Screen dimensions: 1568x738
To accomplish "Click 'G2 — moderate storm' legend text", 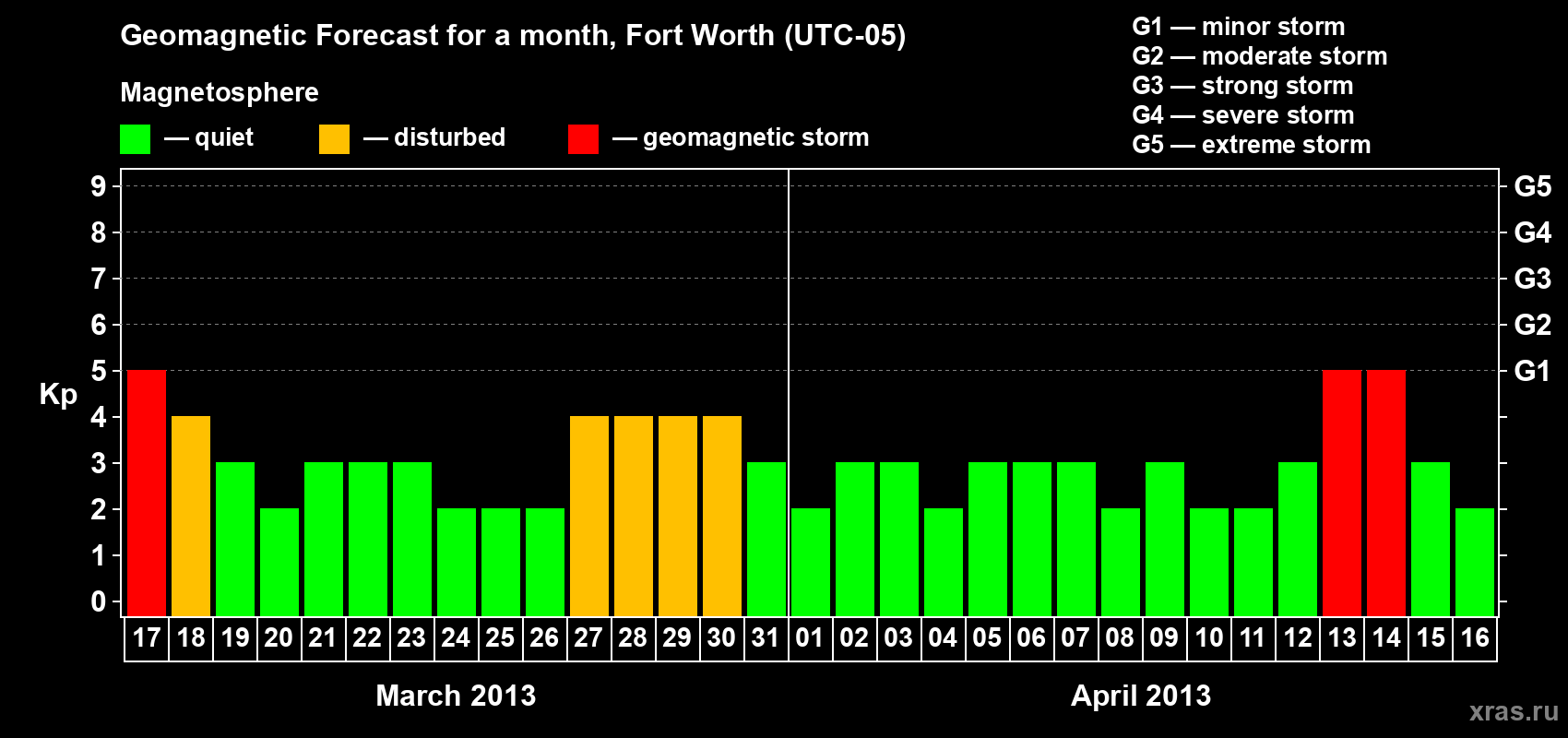I will click(1260, 56).
